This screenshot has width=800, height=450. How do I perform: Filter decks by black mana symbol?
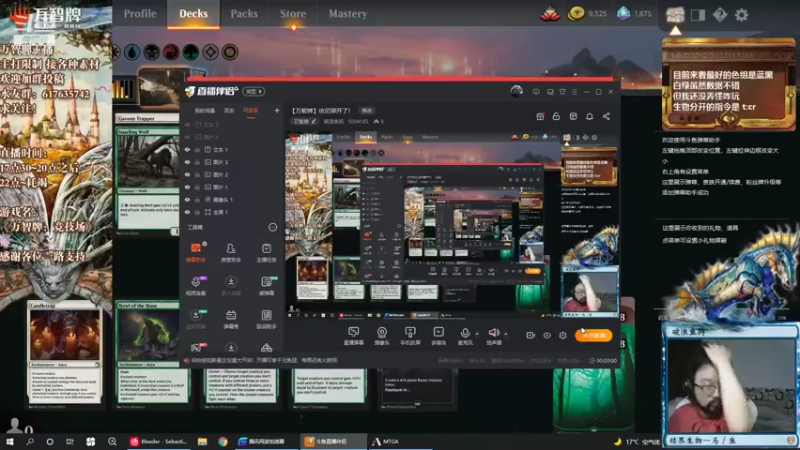(152, 52)
